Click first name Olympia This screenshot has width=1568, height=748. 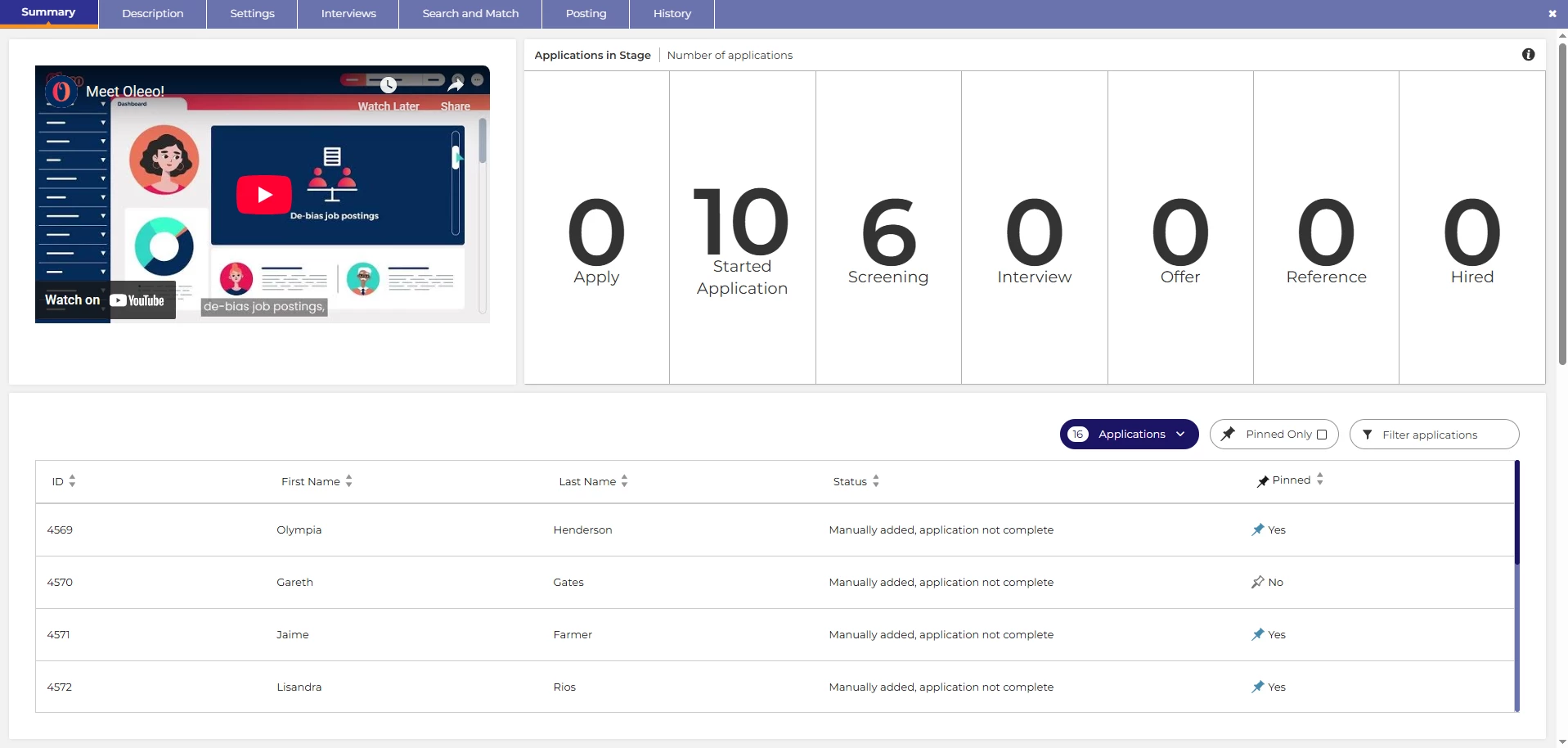coord(299,530)
